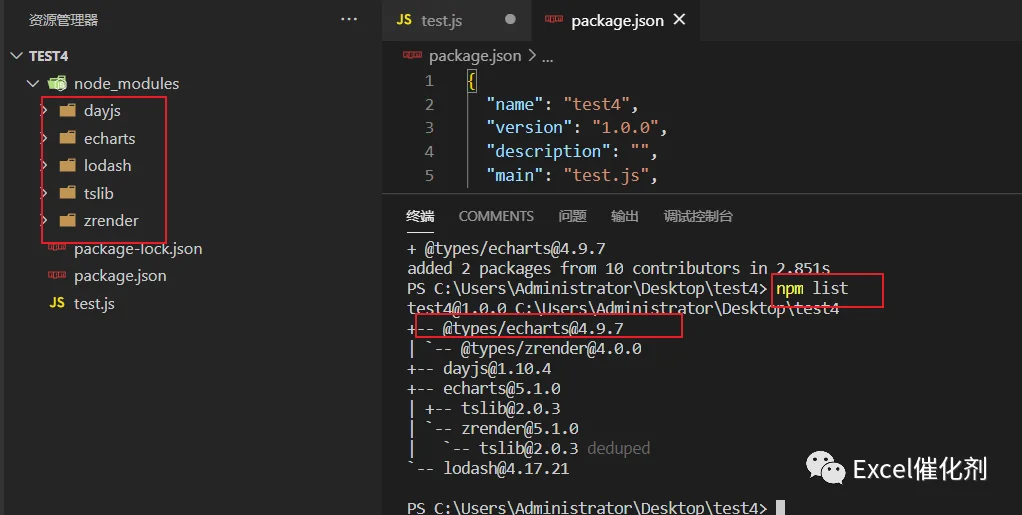The image size is (1022, 515).
Task: Open package-lock.json in the explorer
Action: (138, 249)
